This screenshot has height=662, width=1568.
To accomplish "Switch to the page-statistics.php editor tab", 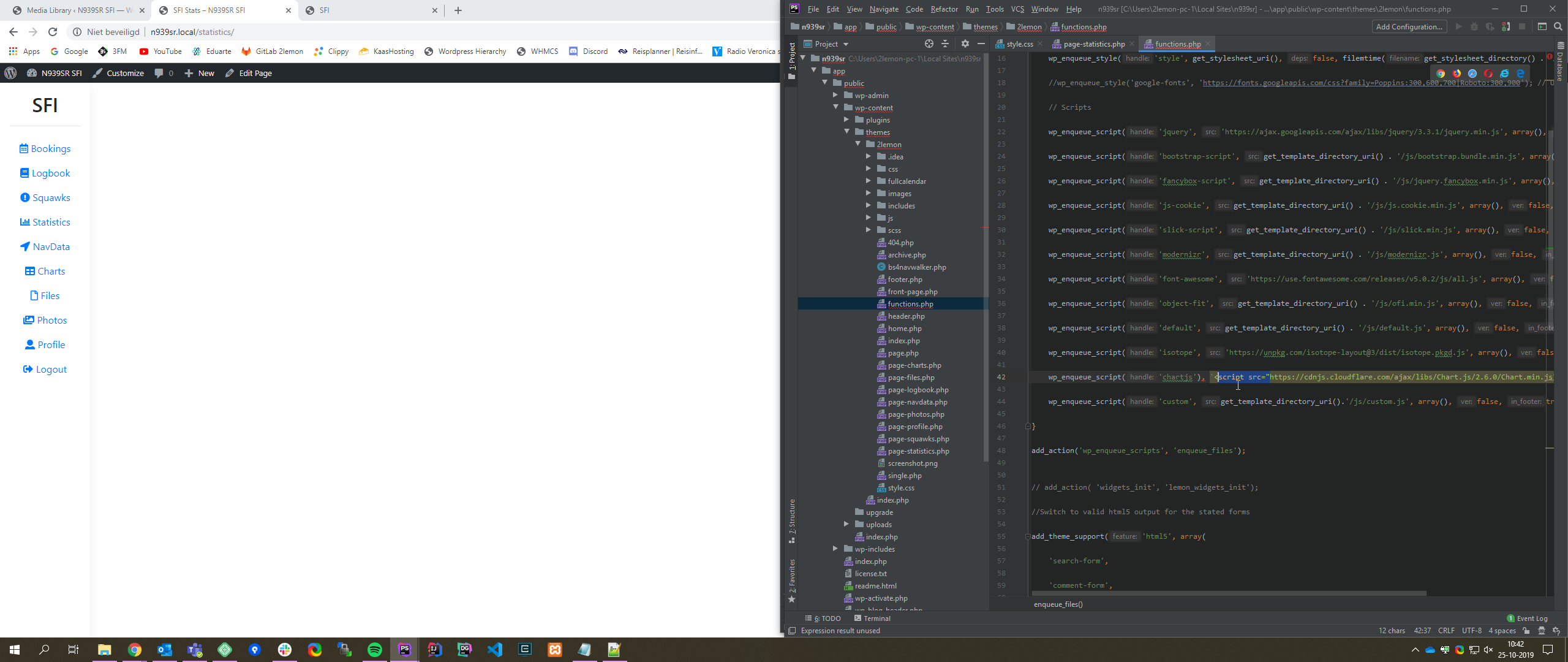I will 1093,44.
